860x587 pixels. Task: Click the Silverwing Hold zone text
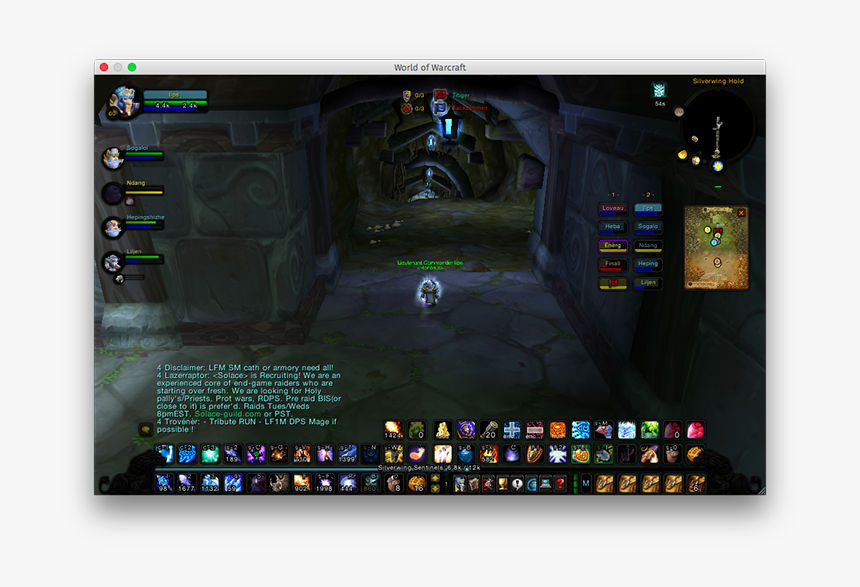[718, 81]
